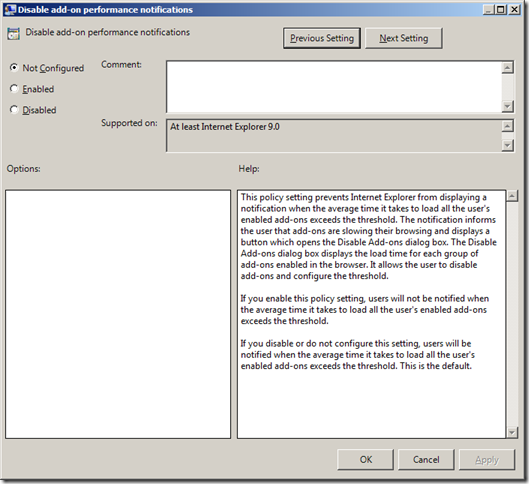Click the Next Setting button
Screen dimensions: 529x484
point(403,38)
